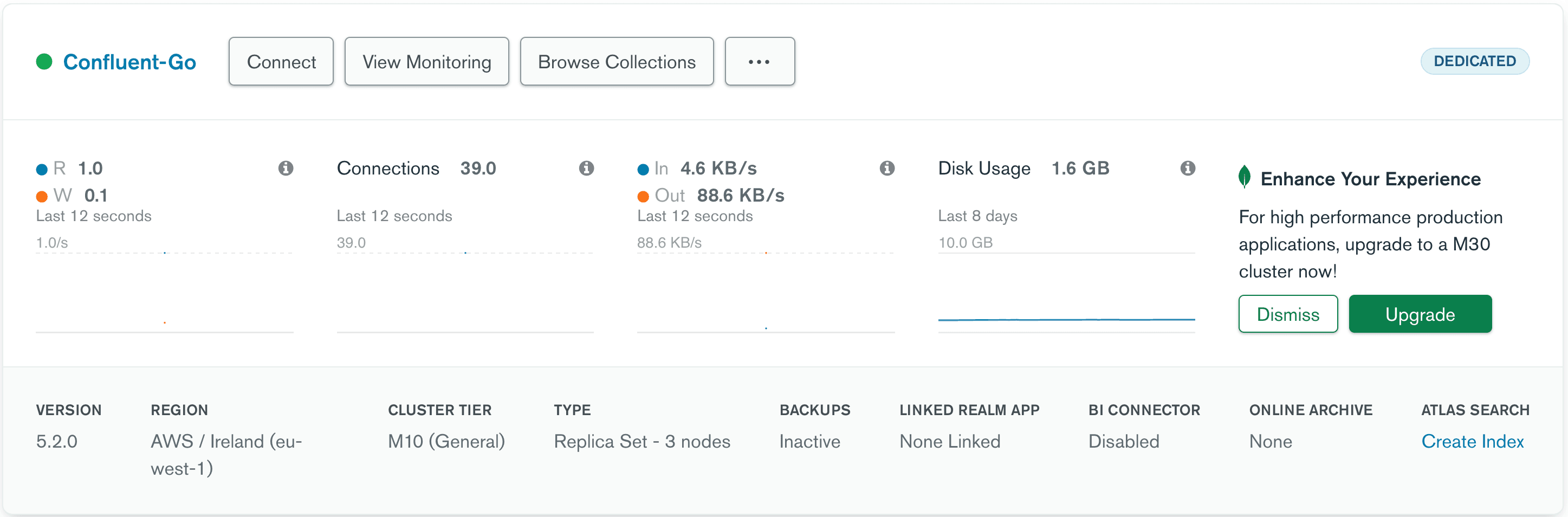
Task: Click the green cluster status dot
Action: coord(44,61)
